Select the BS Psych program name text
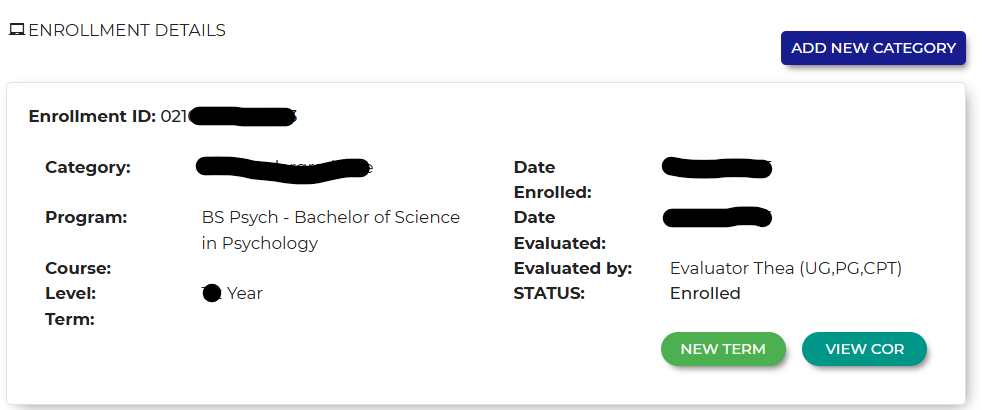 [x=330, y=230]
